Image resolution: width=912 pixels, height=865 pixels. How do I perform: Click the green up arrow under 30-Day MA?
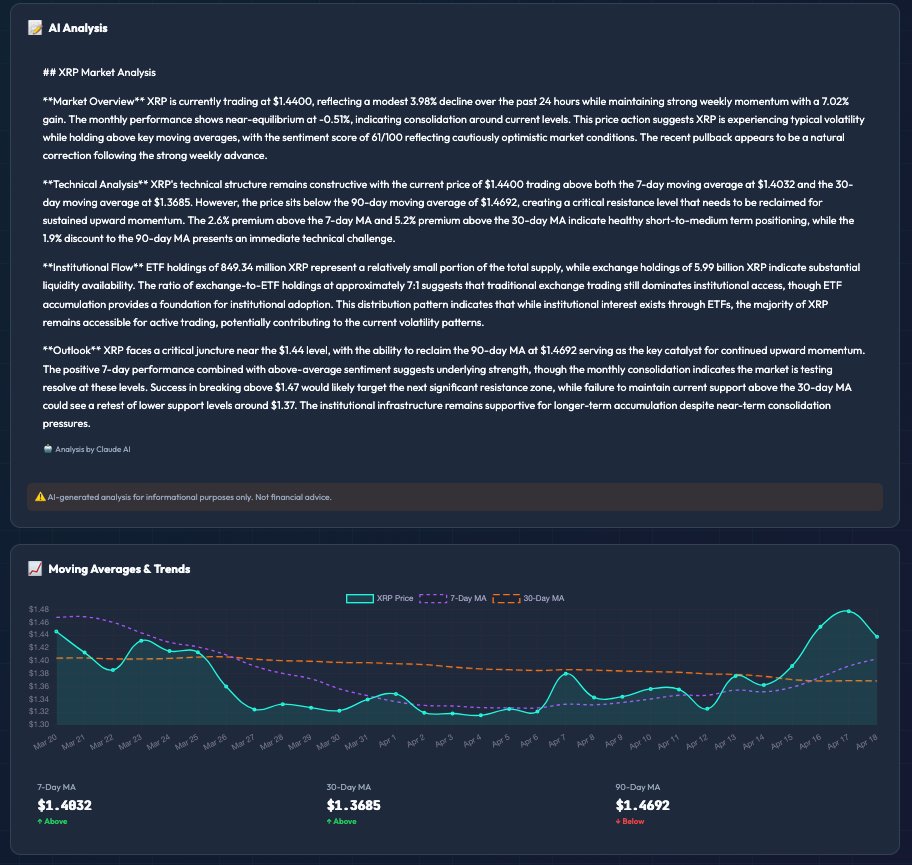tap(331, 821)
